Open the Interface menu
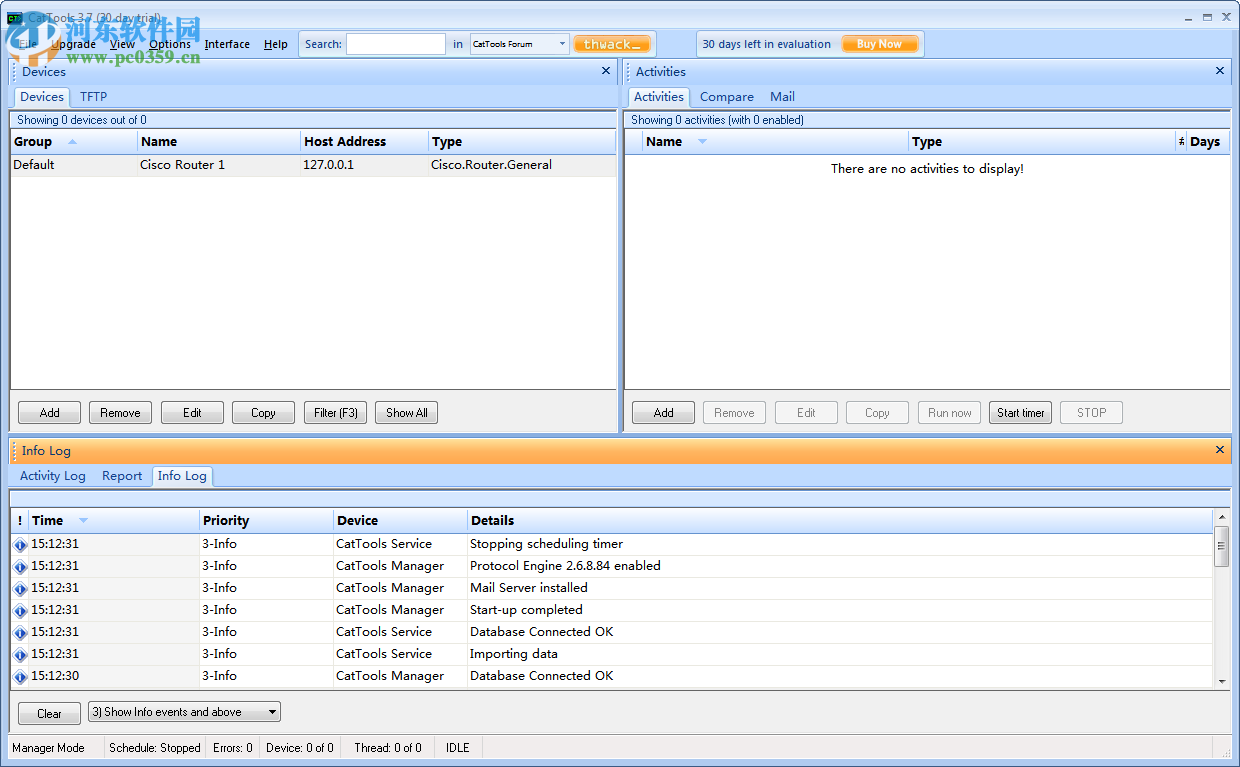This screenshot has width=1240, height=767. coord(227,44)
